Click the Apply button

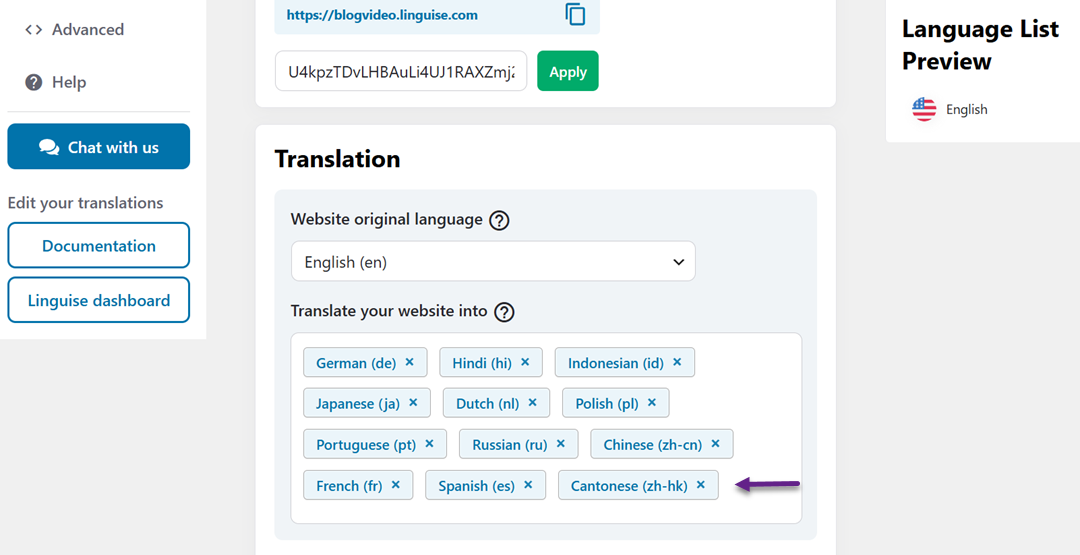tap(568, 71)
